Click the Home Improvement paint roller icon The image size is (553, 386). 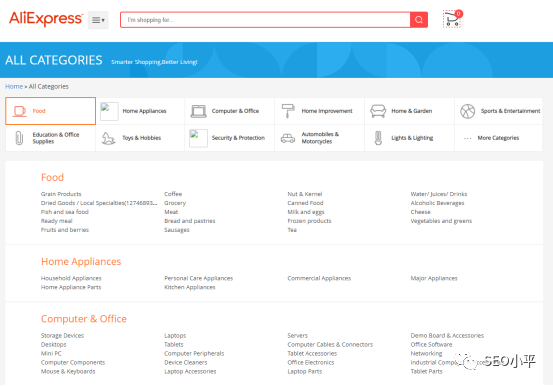click(288, 111)
